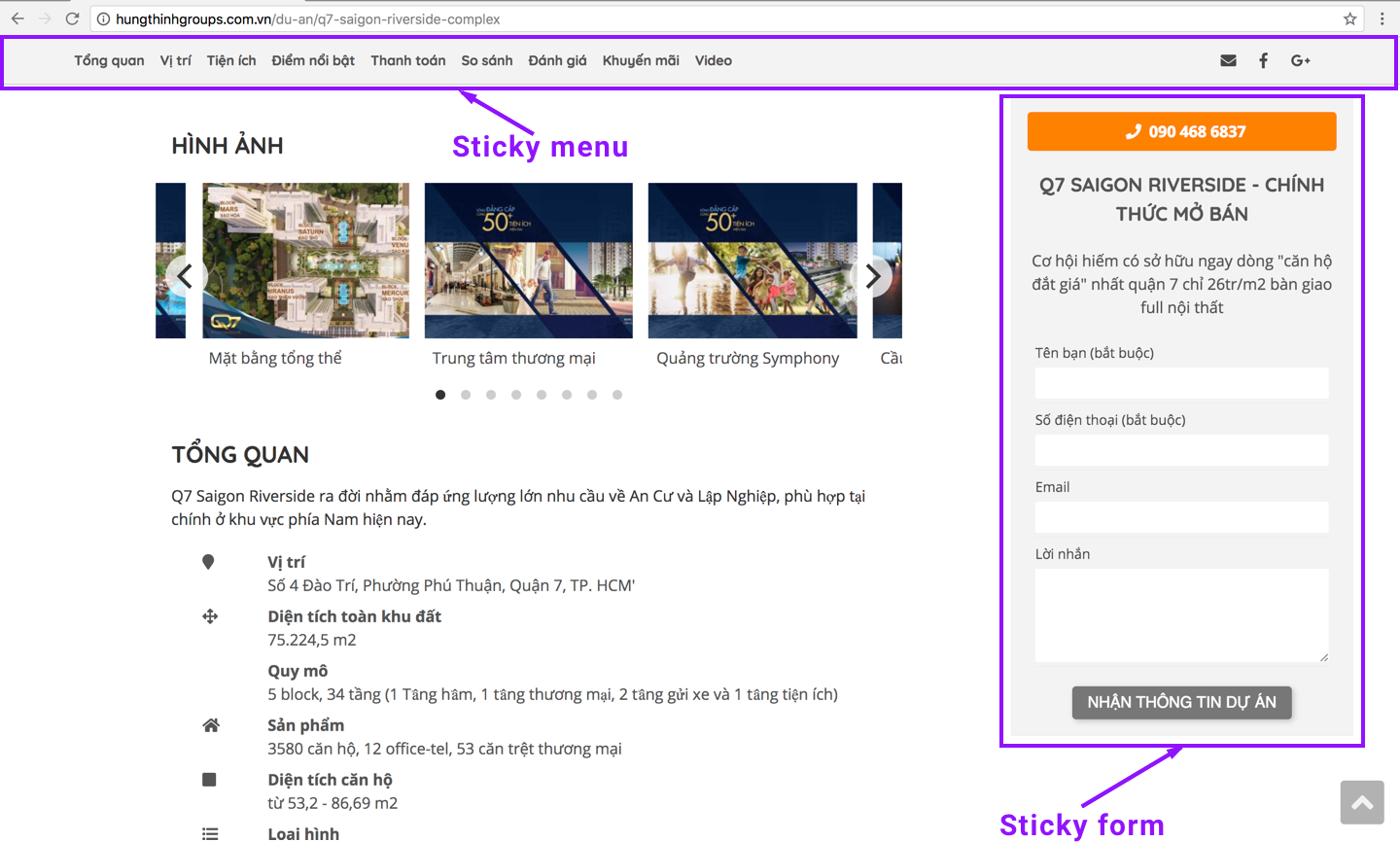1400x842 pixels.
Task: Click the envelope email icon in sticky menu
Action: click(x=1228, y=60)
